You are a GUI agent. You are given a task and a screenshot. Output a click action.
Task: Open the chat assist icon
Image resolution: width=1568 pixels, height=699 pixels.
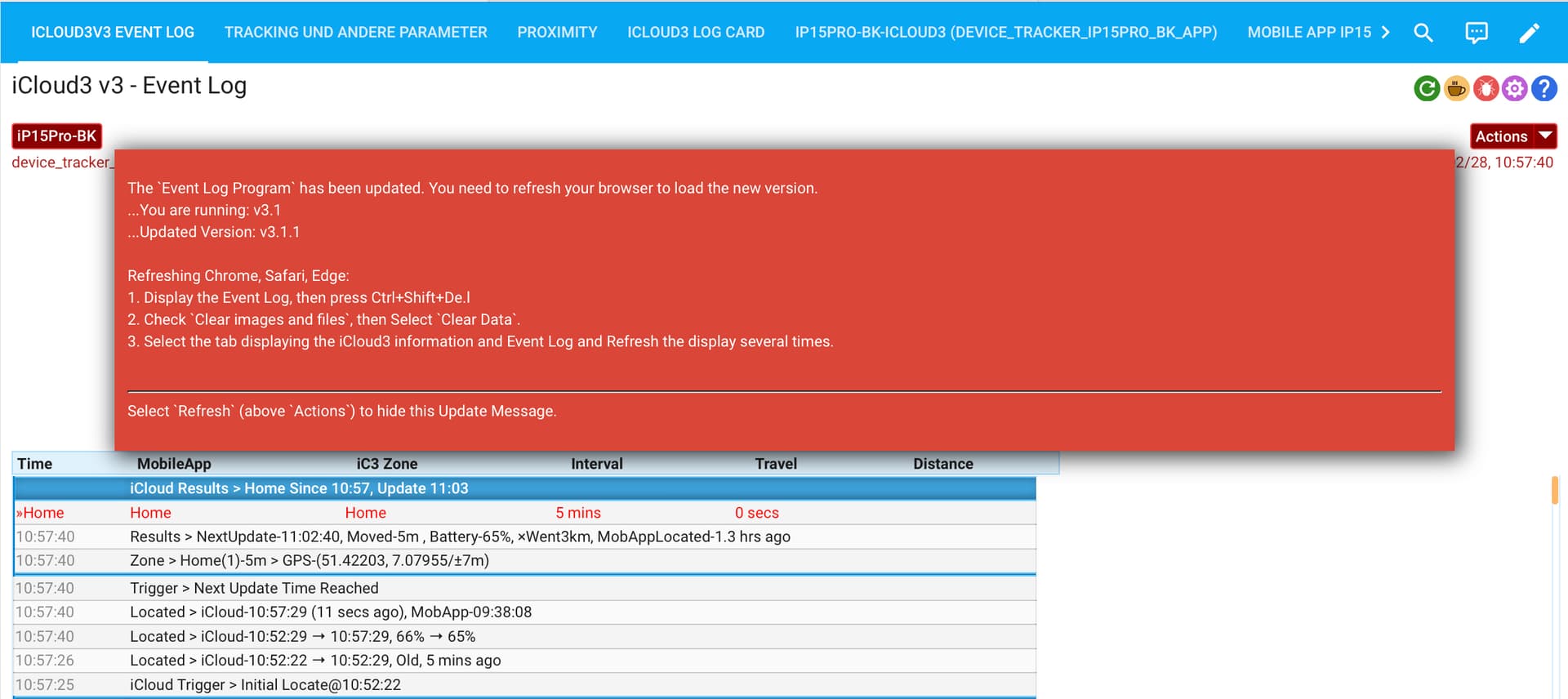click(x=1477, y=33)
